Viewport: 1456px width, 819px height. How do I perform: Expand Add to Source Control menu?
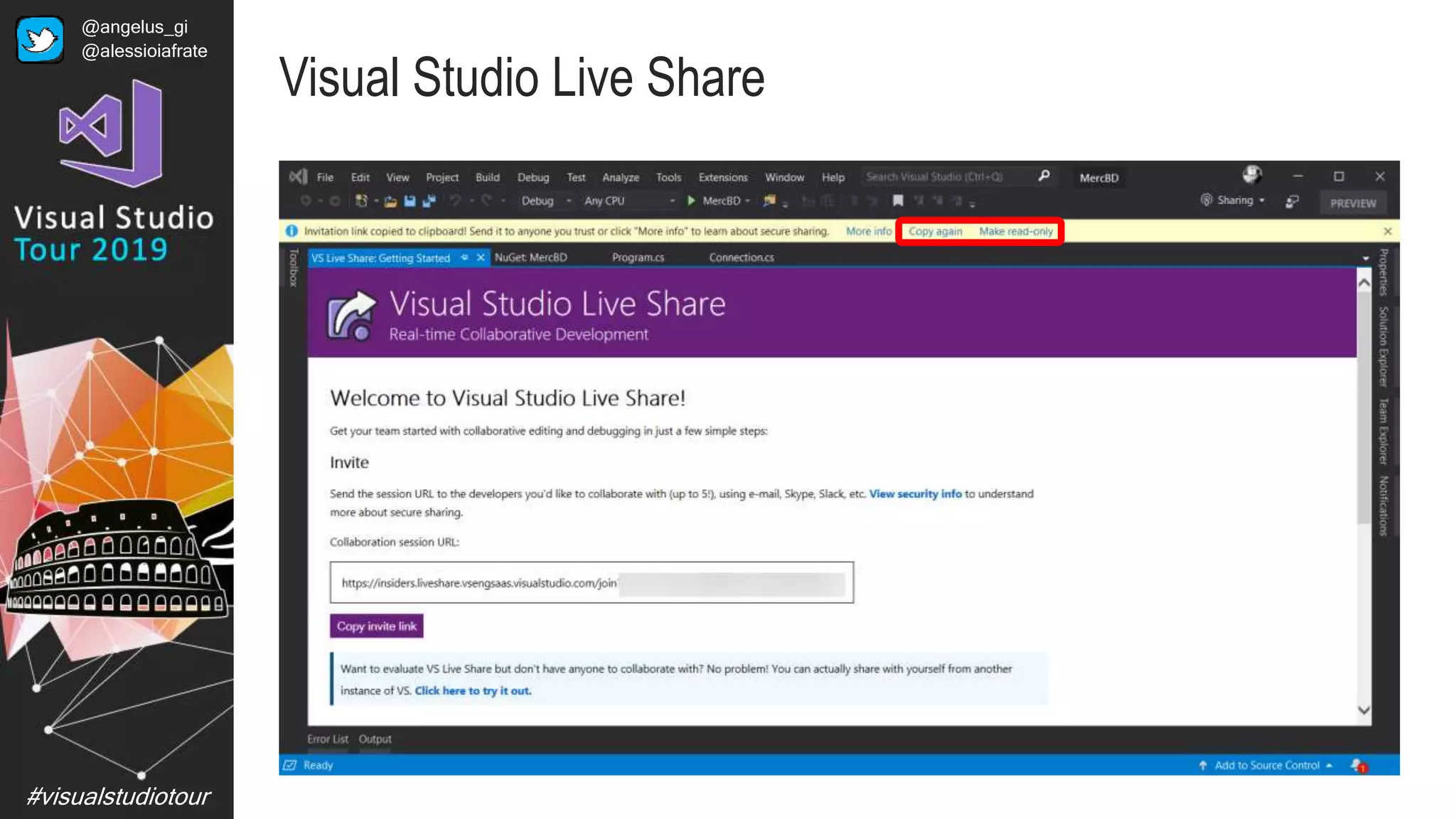1329,766
